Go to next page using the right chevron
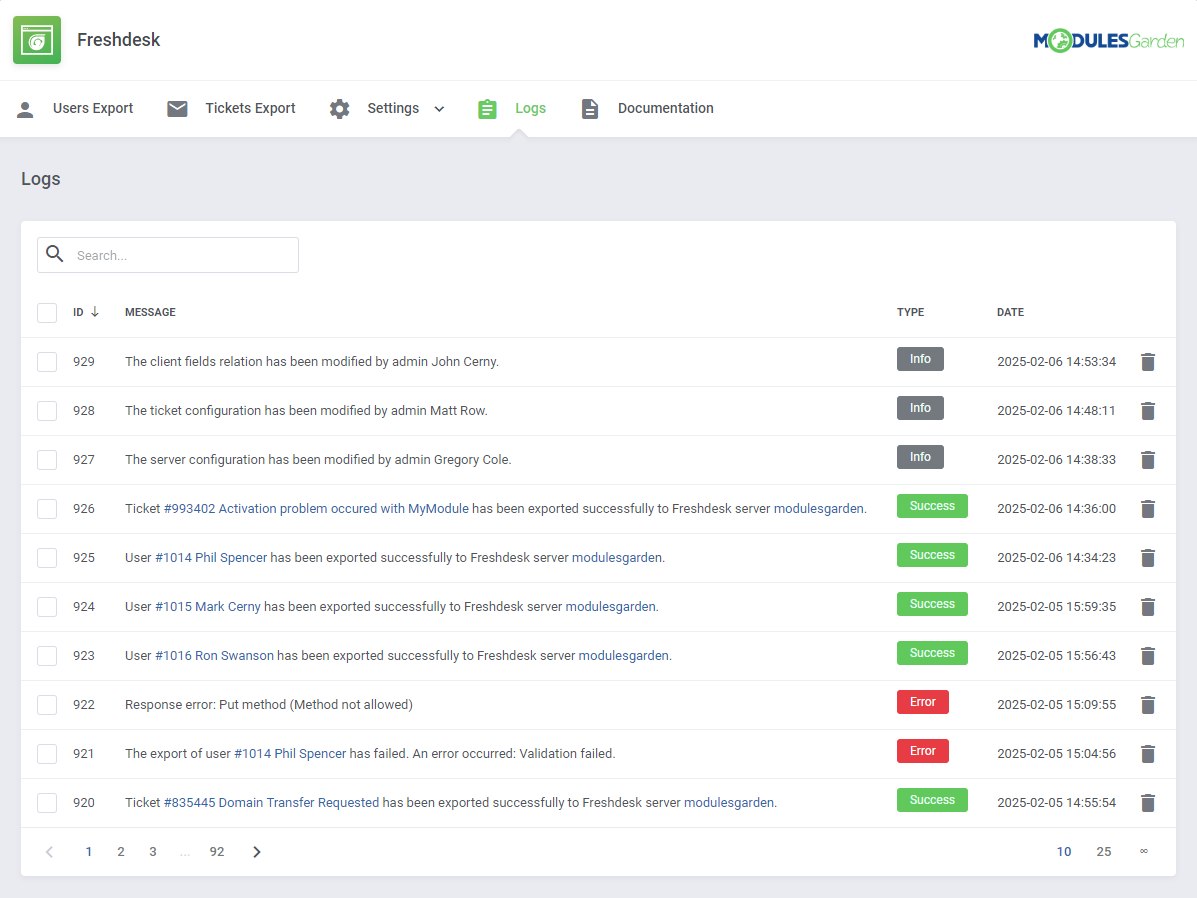 coord(256,851)
